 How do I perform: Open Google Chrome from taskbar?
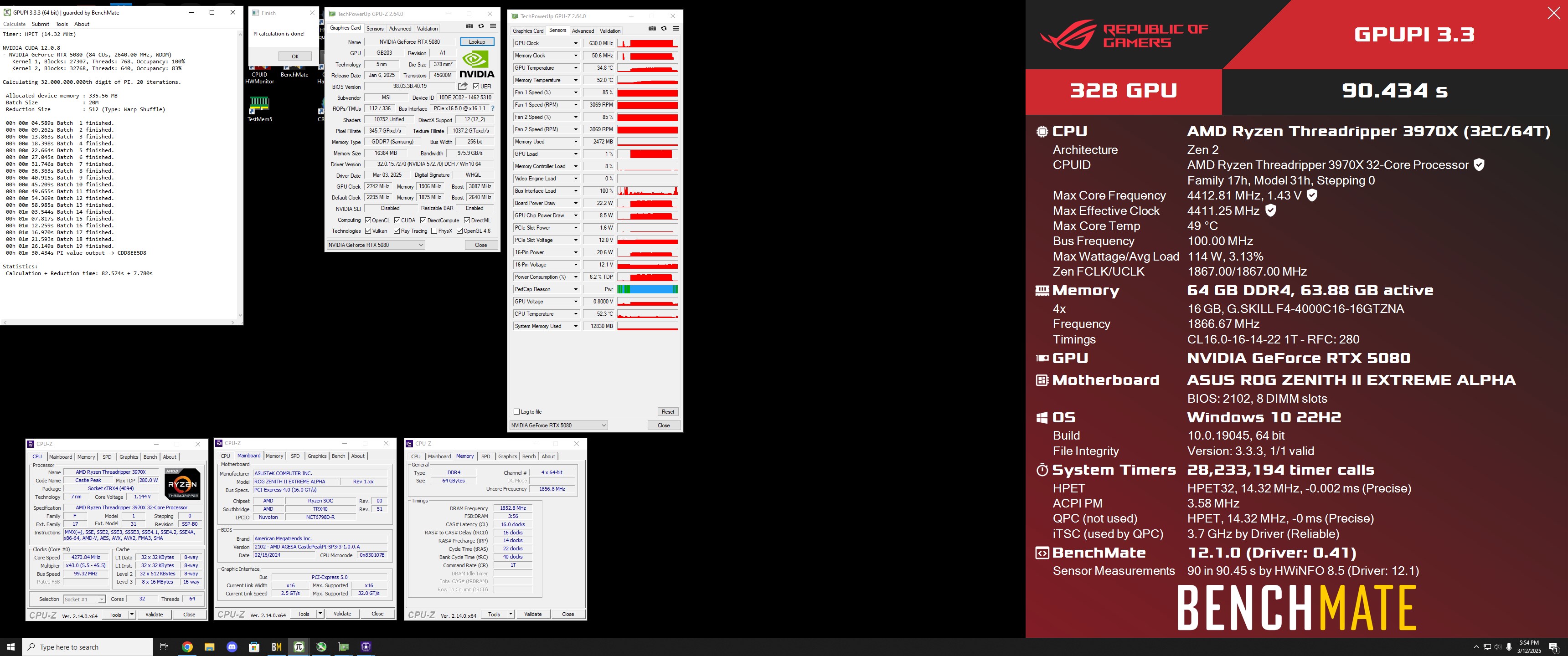click(x=187, y=647)
